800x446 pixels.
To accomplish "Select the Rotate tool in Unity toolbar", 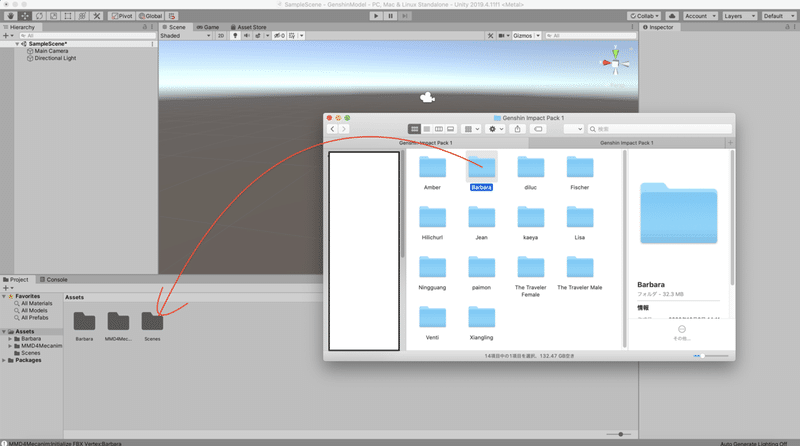I will point(39,16).
